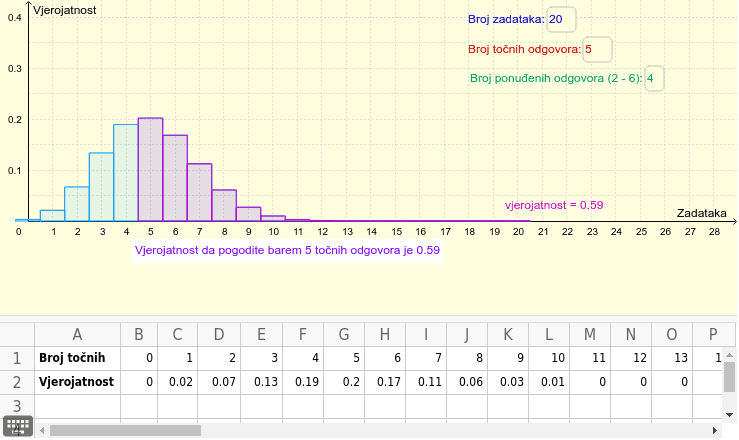
Task: Click cell 'Vjerojatnost' in column A
Action: click(x=77, y=383)
